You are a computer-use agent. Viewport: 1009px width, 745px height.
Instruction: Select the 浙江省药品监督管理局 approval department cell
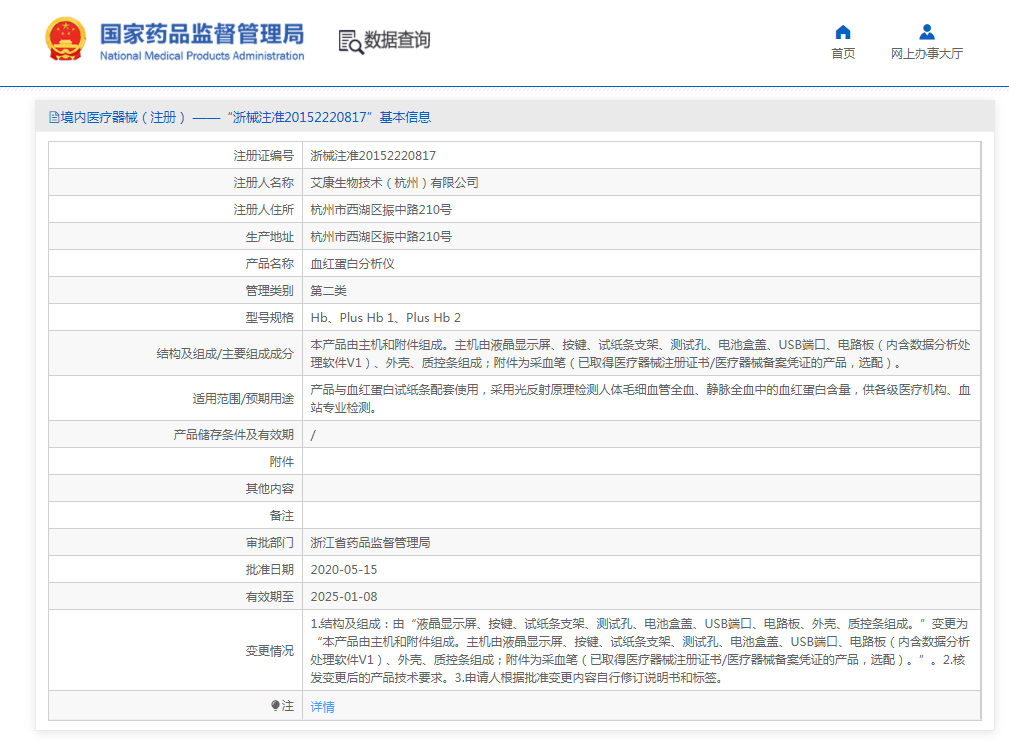tap(370, 542)
